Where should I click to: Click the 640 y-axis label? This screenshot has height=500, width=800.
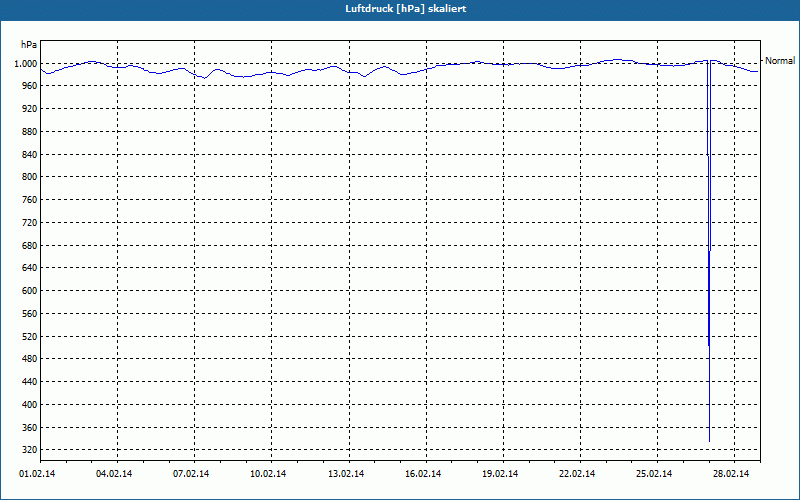[30, 268]
